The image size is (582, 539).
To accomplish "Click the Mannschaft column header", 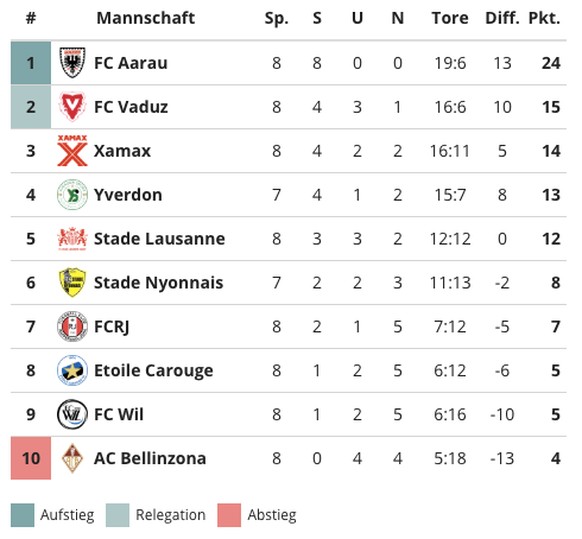I will (x=146, y=18).
